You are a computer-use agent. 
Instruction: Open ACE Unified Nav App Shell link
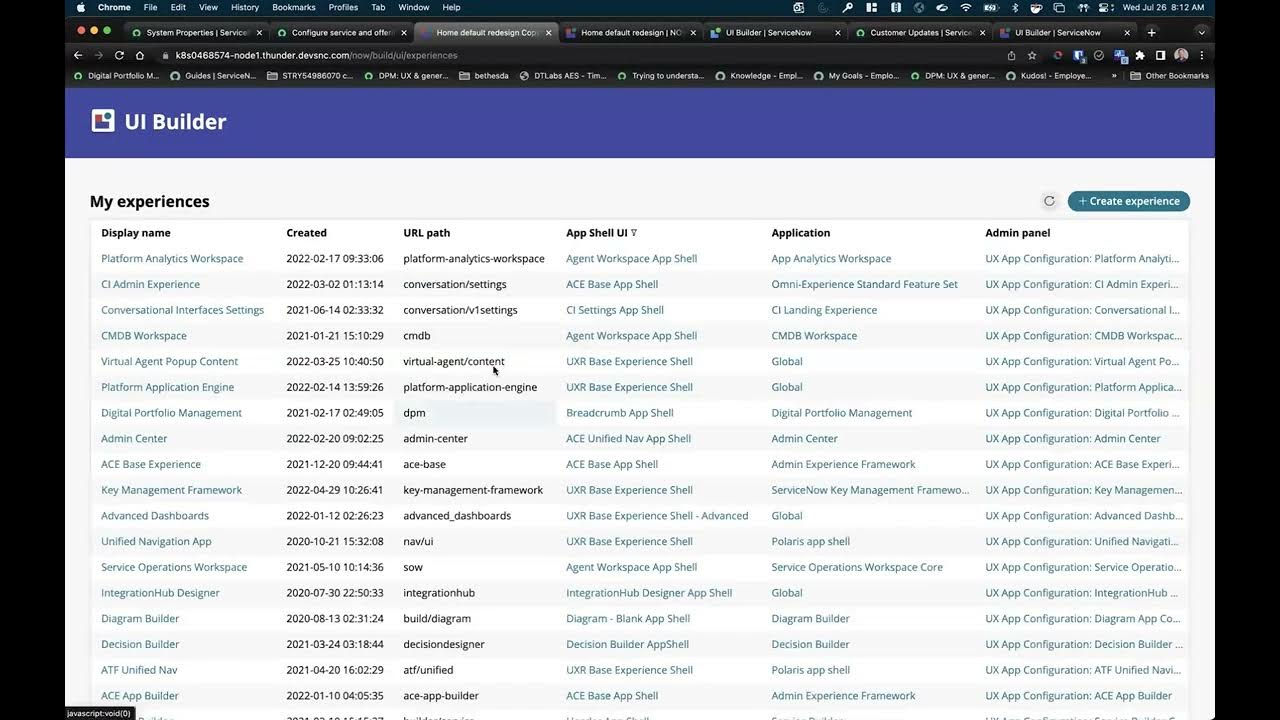[x=628, y=438]
